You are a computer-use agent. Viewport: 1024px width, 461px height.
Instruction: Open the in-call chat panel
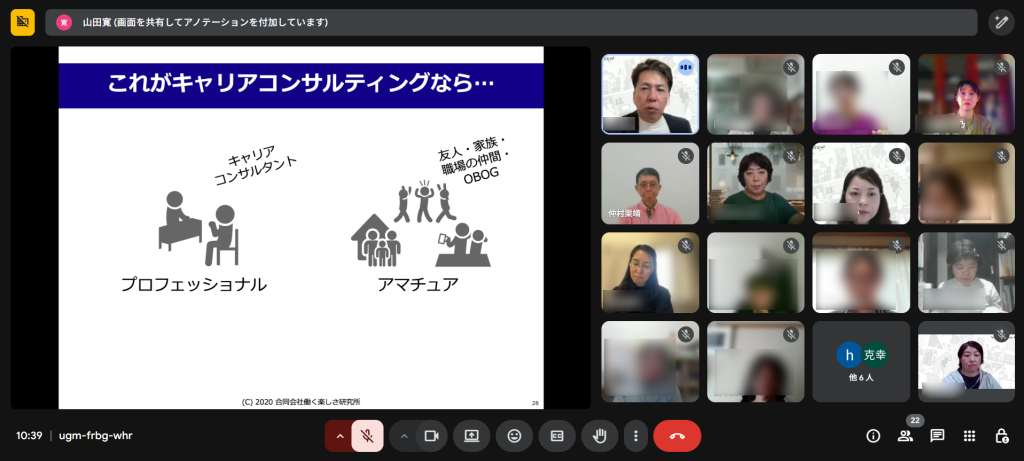pos(937,436)
